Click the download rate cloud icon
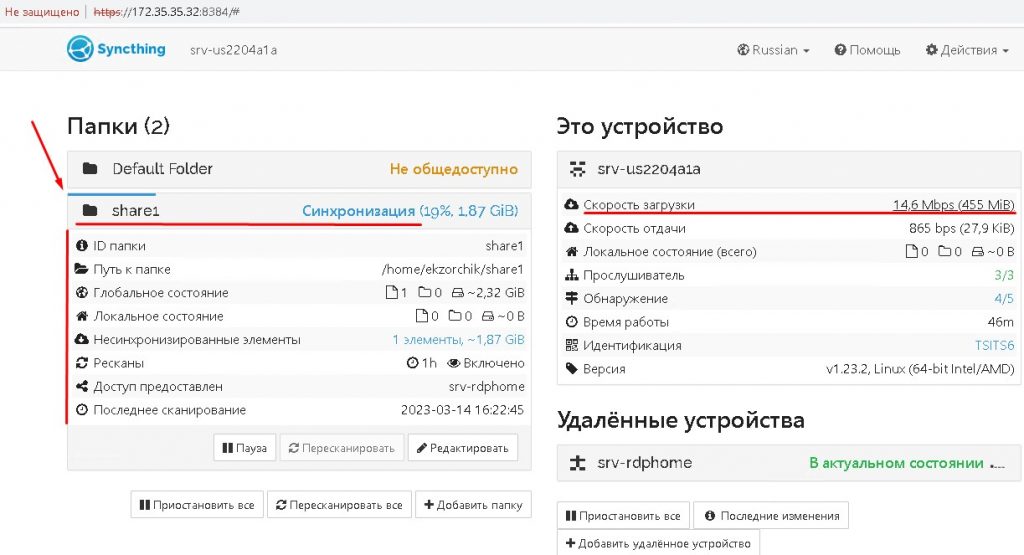Viewport: 1024px width, 555px height. tap(572, 205)
